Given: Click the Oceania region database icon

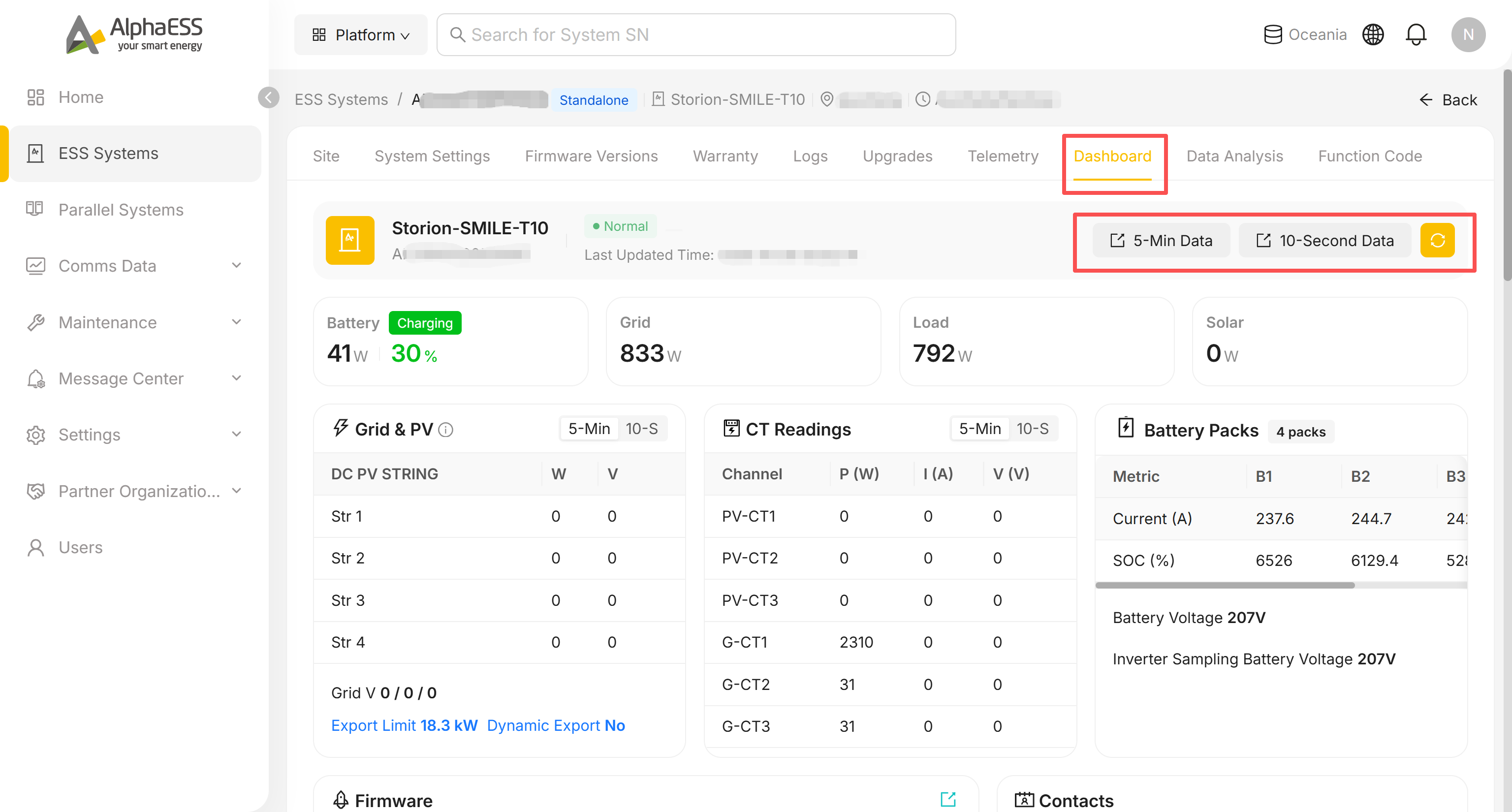Looking at the screenshot, I should 1272,34.
